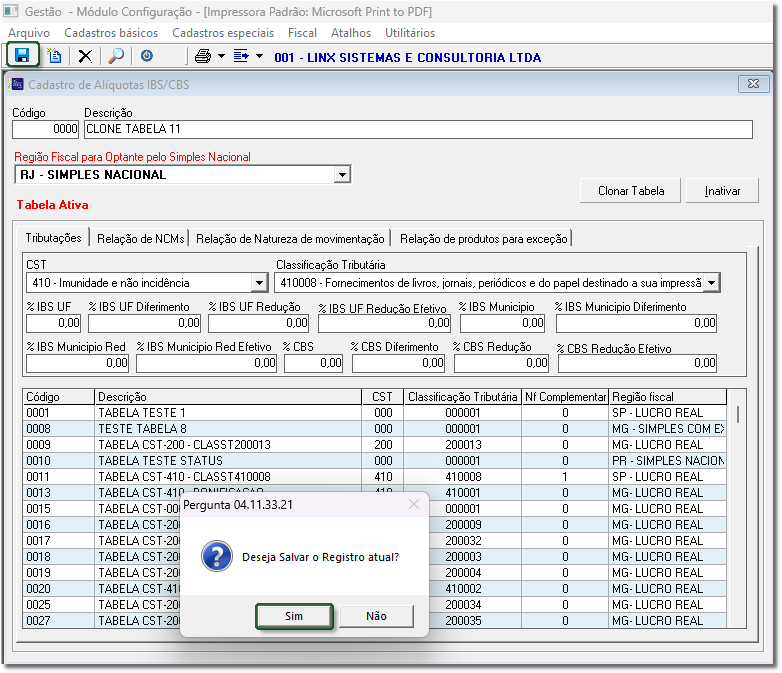Click the New record toolbar icon
The width and height of the screenshot is (782, 673).
tap(54, 56)
